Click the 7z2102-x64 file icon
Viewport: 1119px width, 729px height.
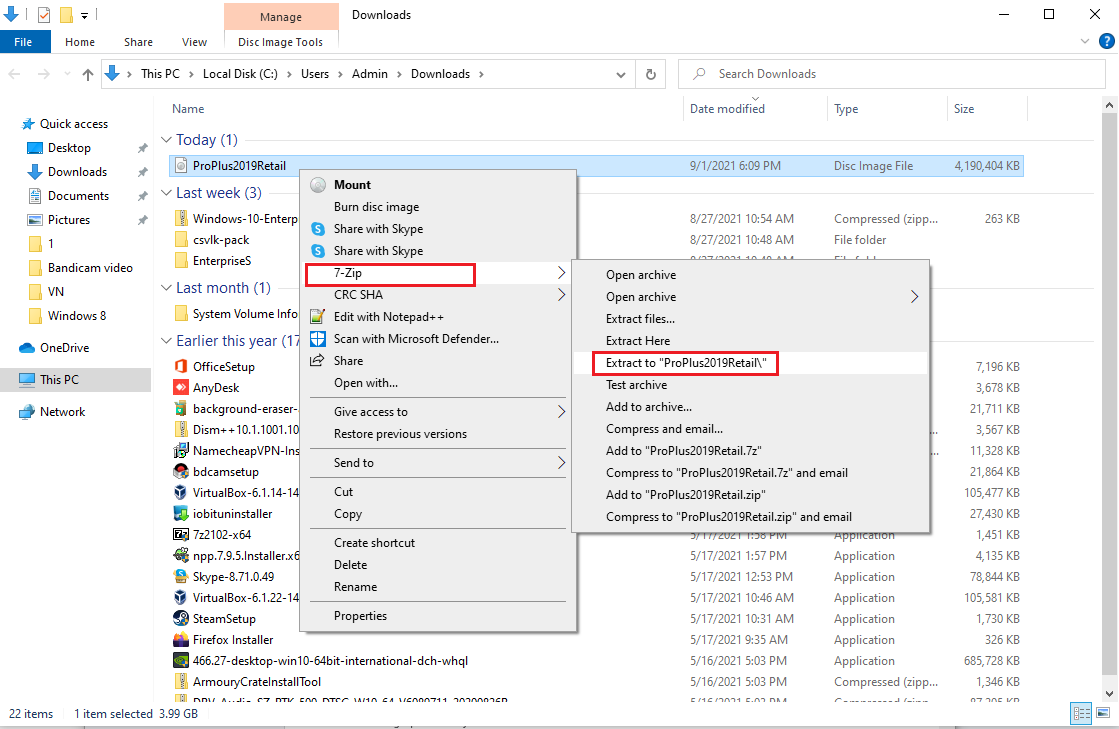tap(181, 535)
